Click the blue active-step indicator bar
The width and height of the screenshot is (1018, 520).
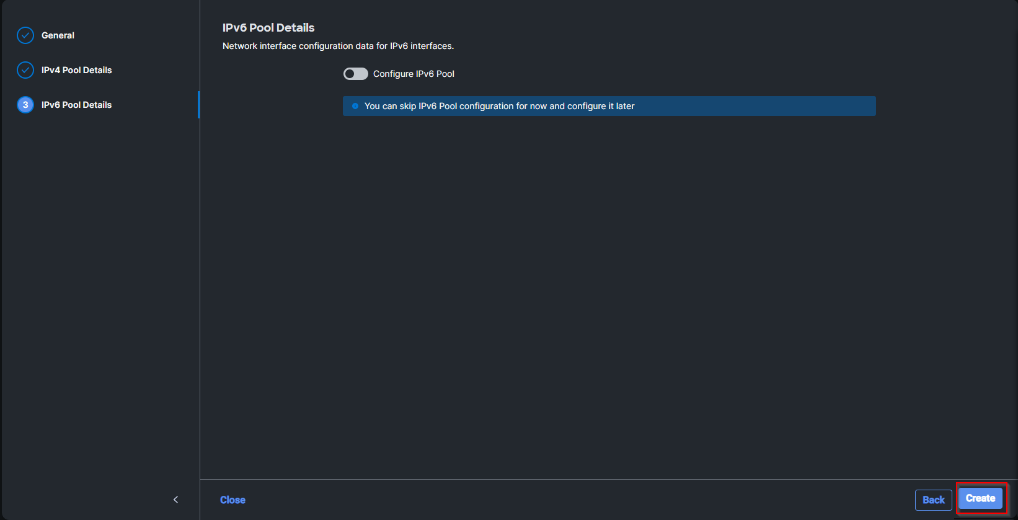(198, 105)
